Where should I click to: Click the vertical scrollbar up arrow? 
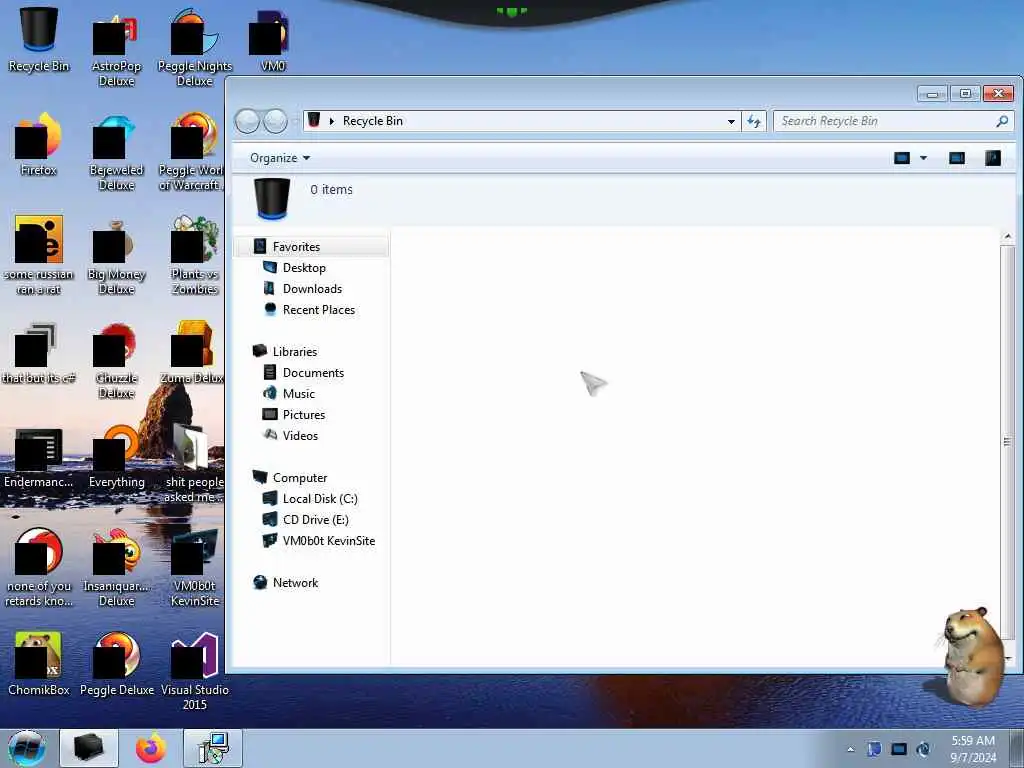coord(1007,236)
